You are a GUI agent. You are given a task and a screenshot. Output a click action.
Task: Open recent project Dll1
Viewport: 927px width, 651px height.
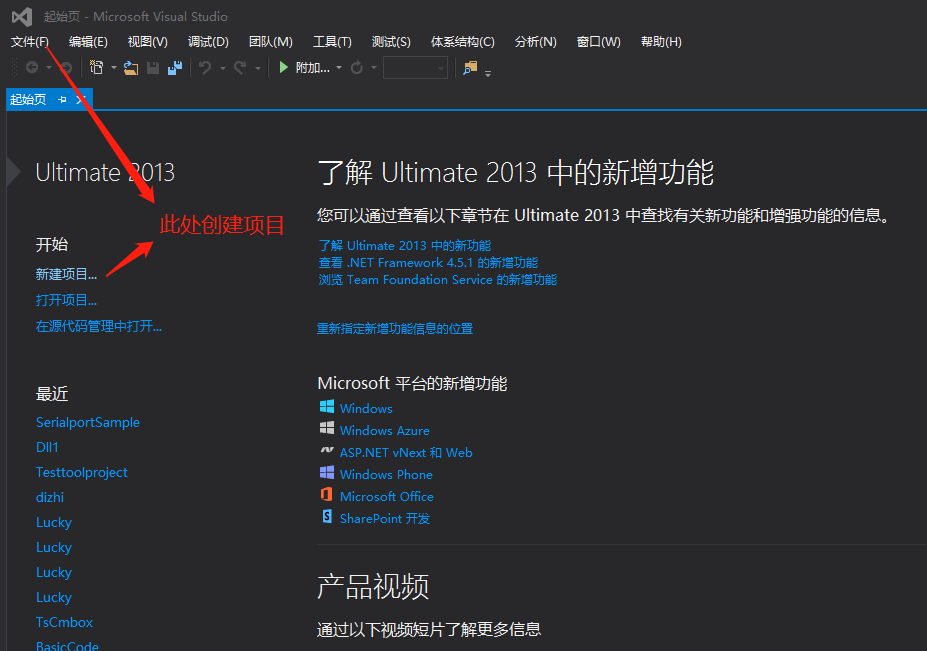click(47, 447)
